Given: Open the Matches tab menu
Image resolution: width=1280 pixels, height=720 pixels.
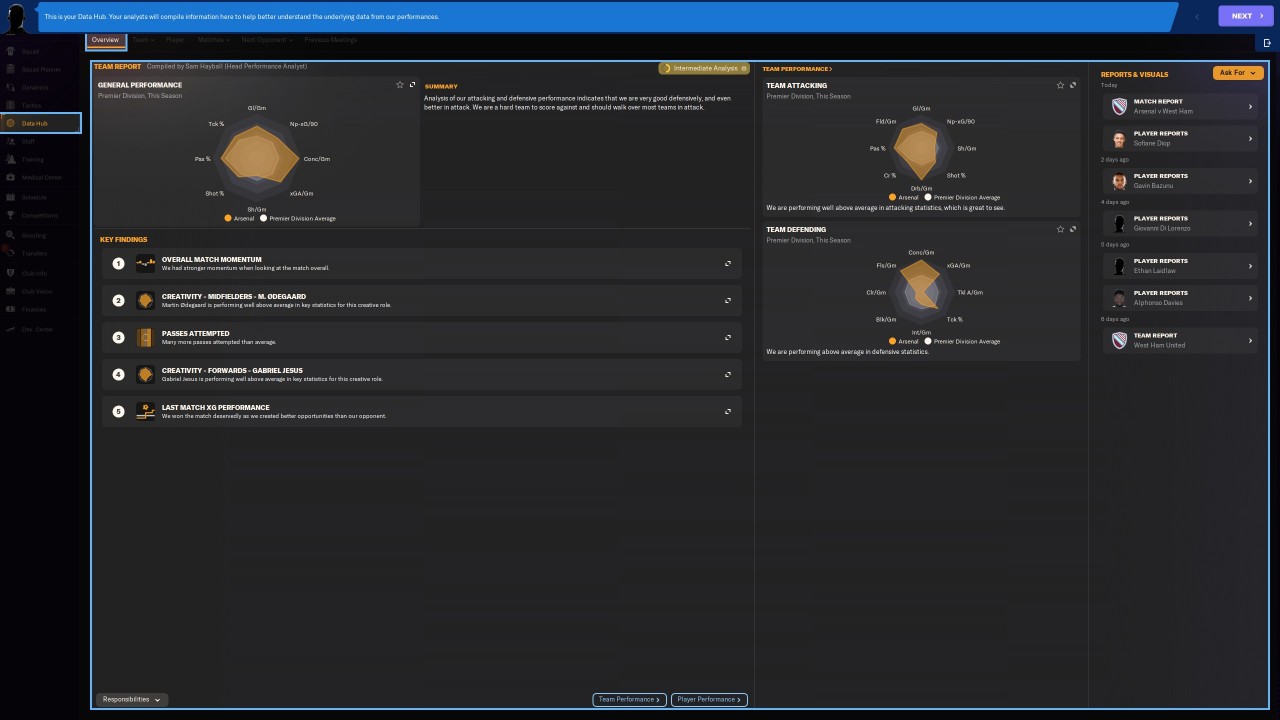Looking at the screenshot, I should tap(213, 40).
